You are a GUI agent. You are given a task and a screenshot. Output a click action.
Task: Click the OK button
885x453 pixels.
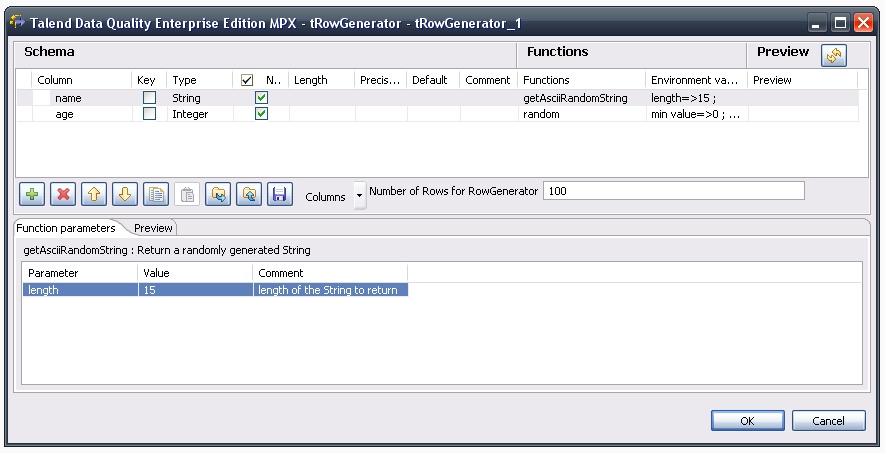(x=747, y=421)
